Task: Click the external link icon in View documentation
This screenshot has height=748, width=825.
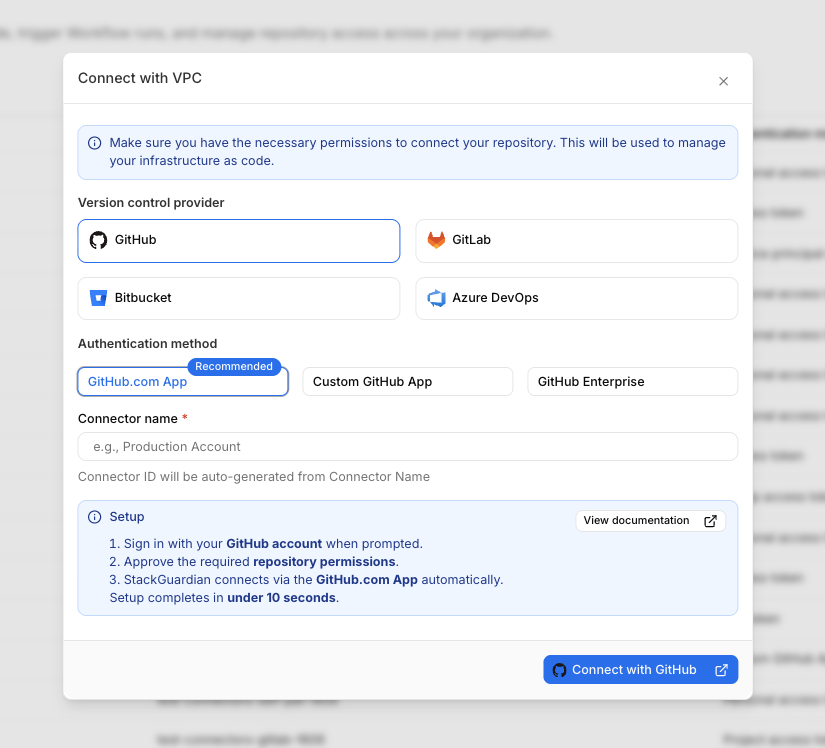Action: [x=710, y=521]
